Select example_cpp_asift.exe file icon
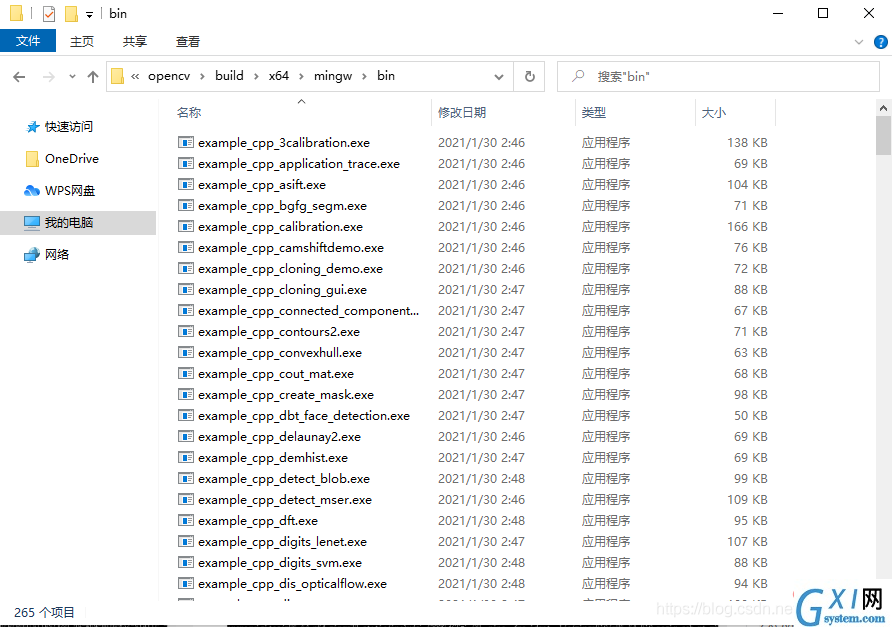Image resolution: width=892 pixels, height=627 pixels. (185, 184)
